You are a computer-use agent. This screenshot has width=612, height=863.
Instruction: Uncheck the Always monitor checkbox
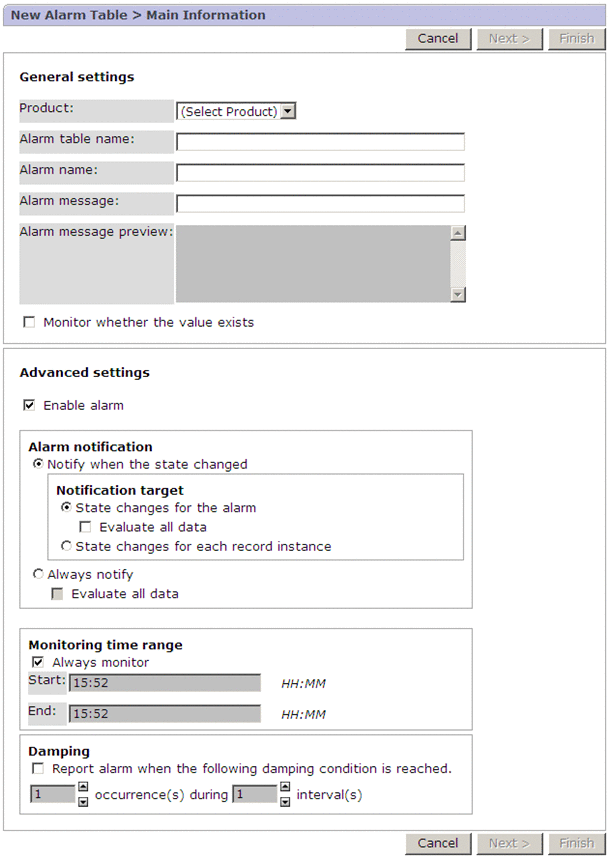(x=38, y=662)
